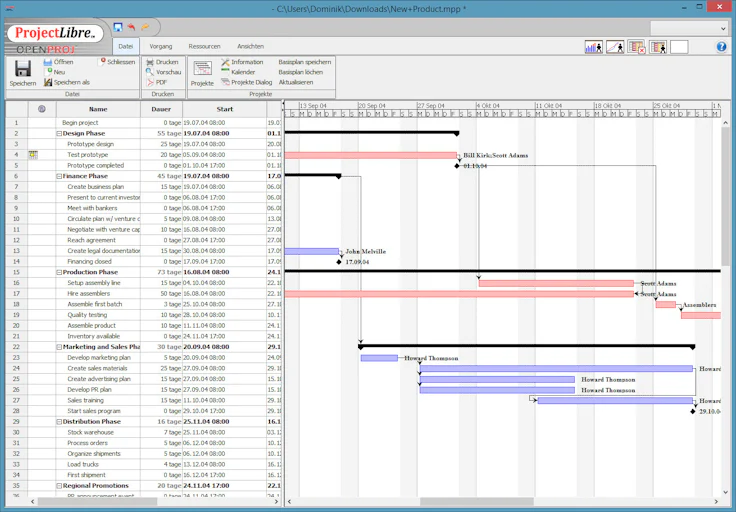
Task: Select the Assemble first batch Gantt bar
Action: tap(666, 305)
